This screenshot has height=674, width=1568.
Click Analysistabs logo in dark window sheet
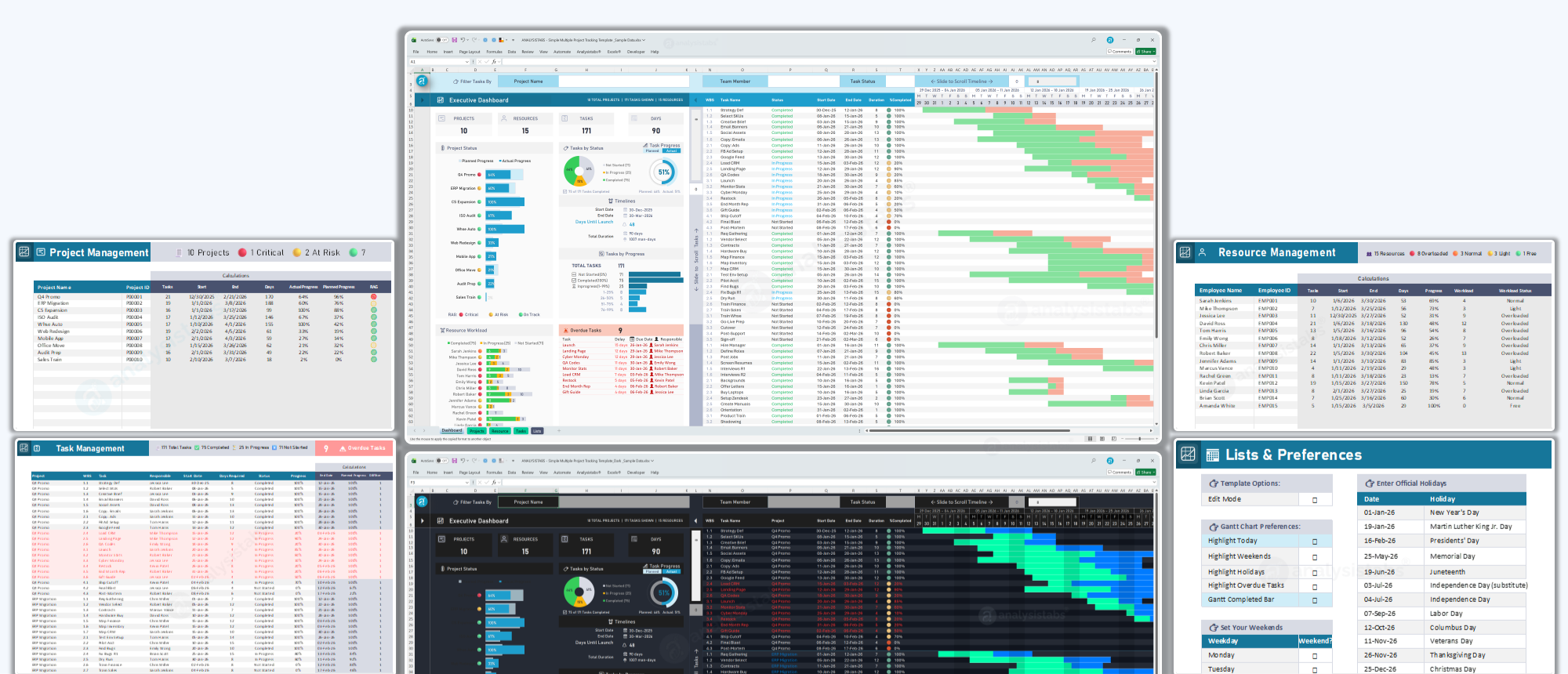tap(422, 502)
